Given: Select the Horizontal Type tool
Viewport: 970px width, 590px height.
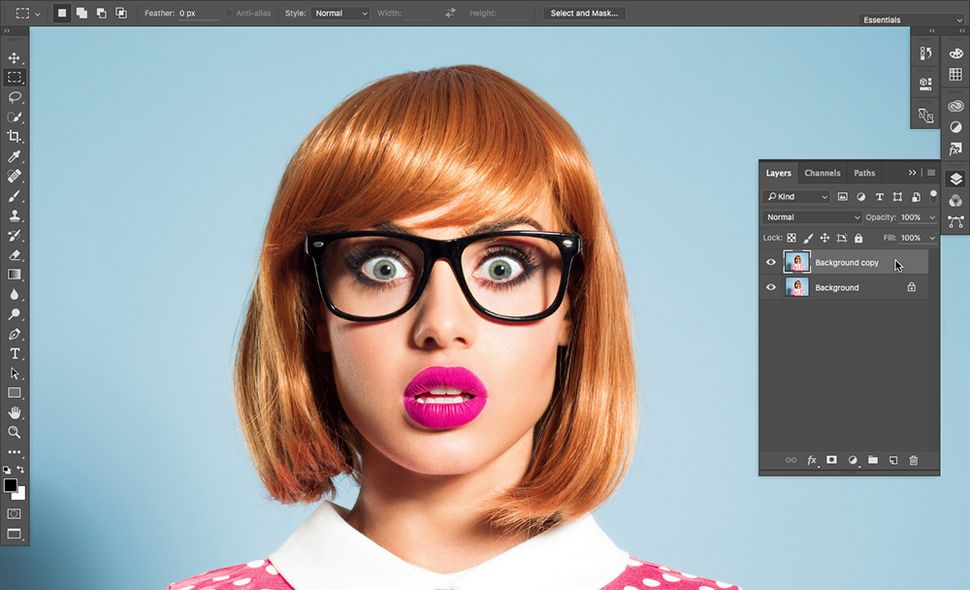Looking at the screenshot, I should [x=14, y=353].
